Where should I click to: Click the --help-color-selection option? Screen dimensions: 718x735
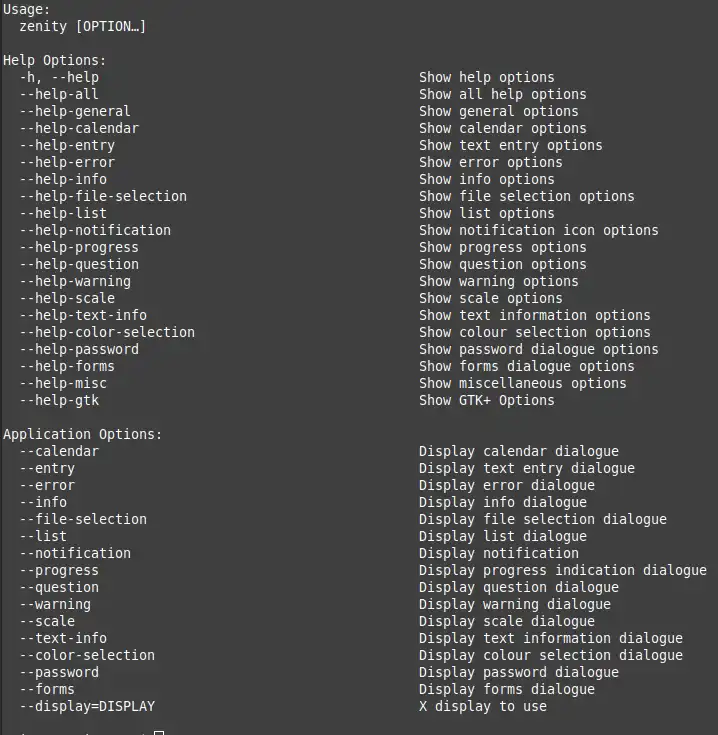tap(107, 332)
